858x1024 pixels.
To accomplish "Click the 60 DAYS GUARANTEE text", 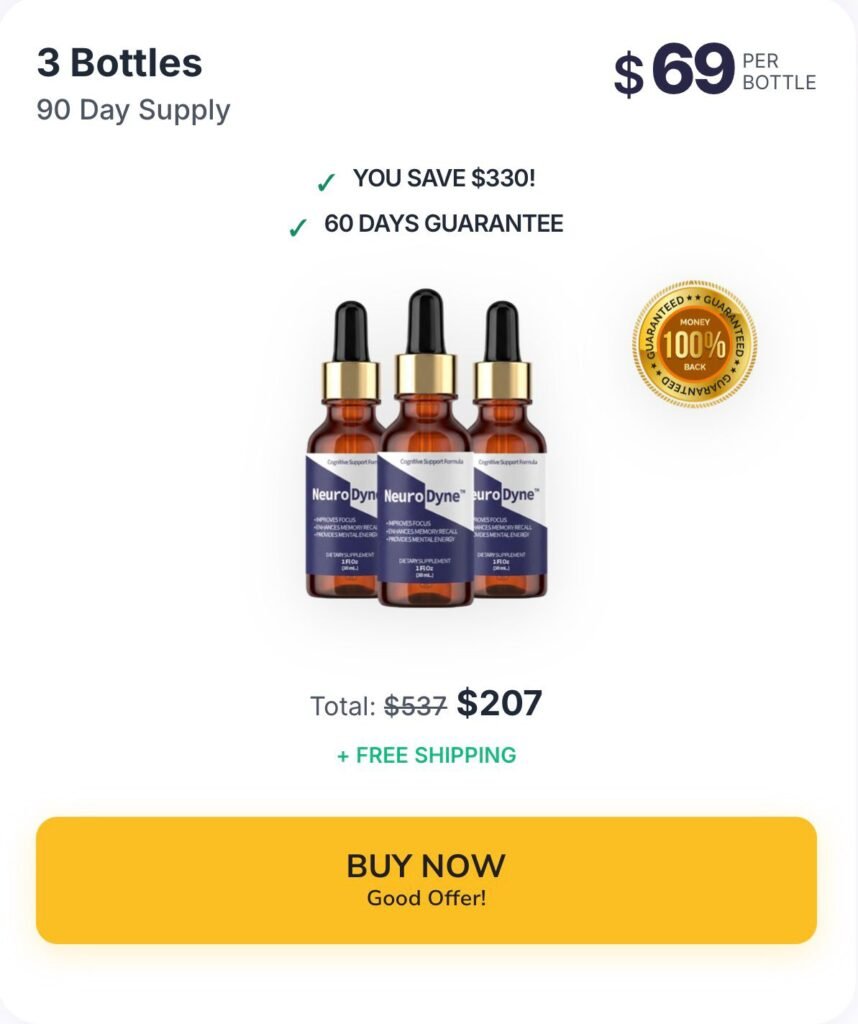I will pos(443,223).
